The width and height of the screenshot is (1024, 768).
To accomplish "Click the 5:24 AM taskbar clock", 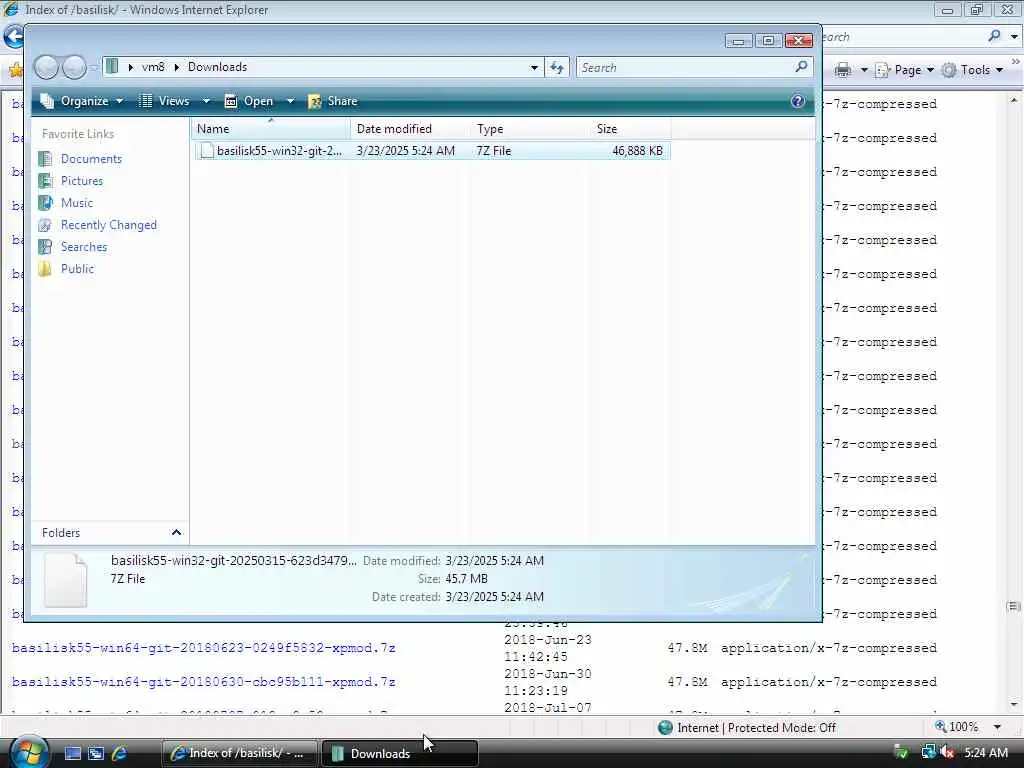I will (x=986, y=753).
